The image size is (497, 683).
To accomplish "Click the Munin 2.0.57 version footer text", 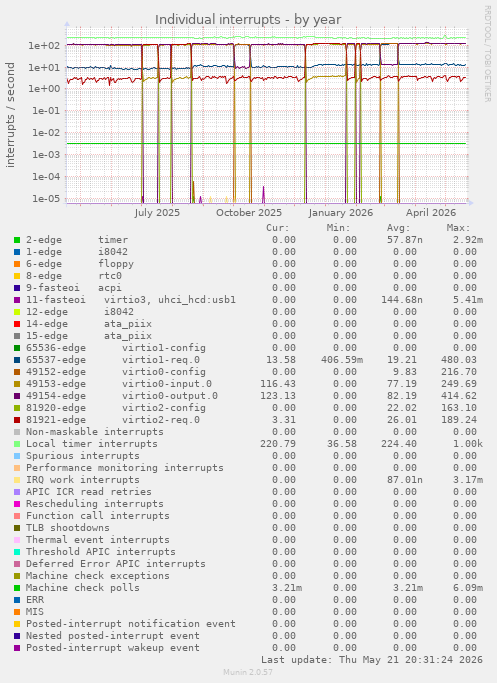I will [248, 672].
